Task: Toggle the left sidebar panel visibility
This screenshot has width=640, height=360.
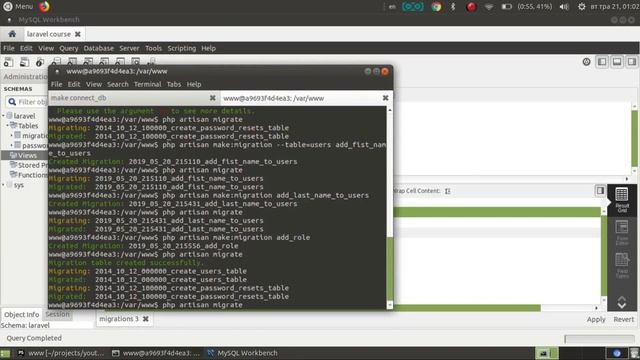Action: (x=602, y=62)
